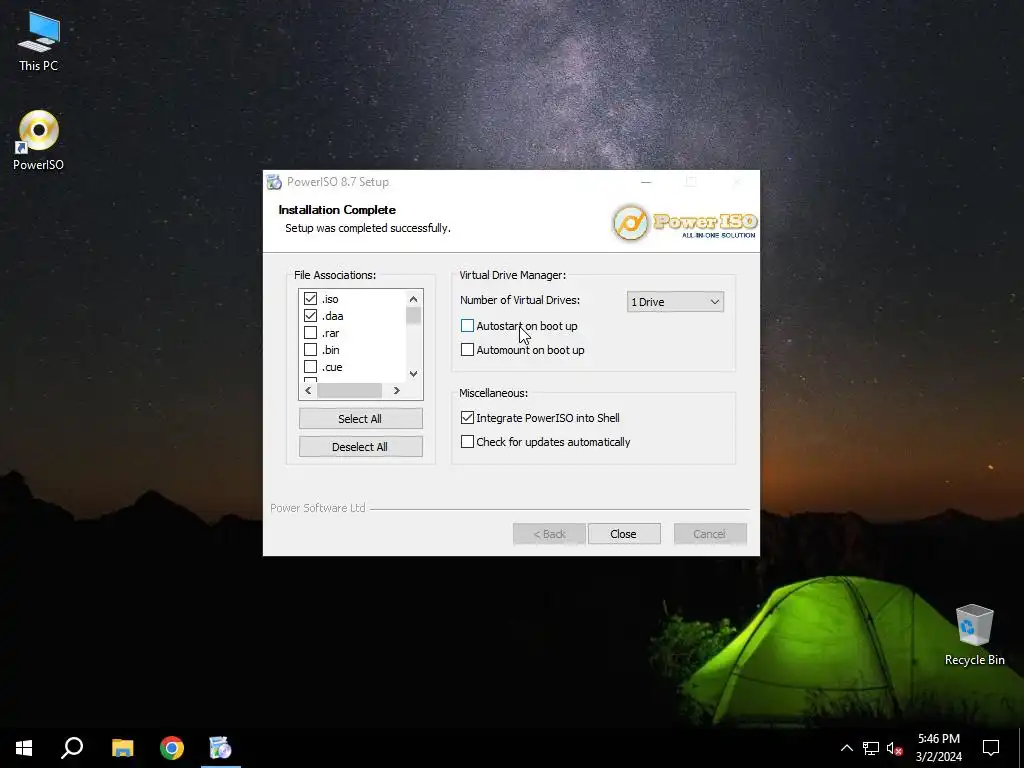Open the network status tray icon
The image size is (1024, 768).
click(x=871, y=748)
